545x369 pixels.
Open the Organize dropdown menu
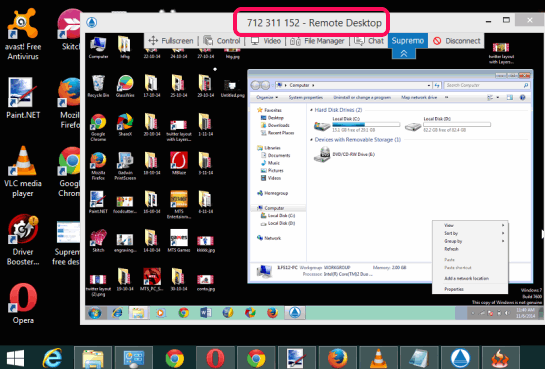click(267, 98)
